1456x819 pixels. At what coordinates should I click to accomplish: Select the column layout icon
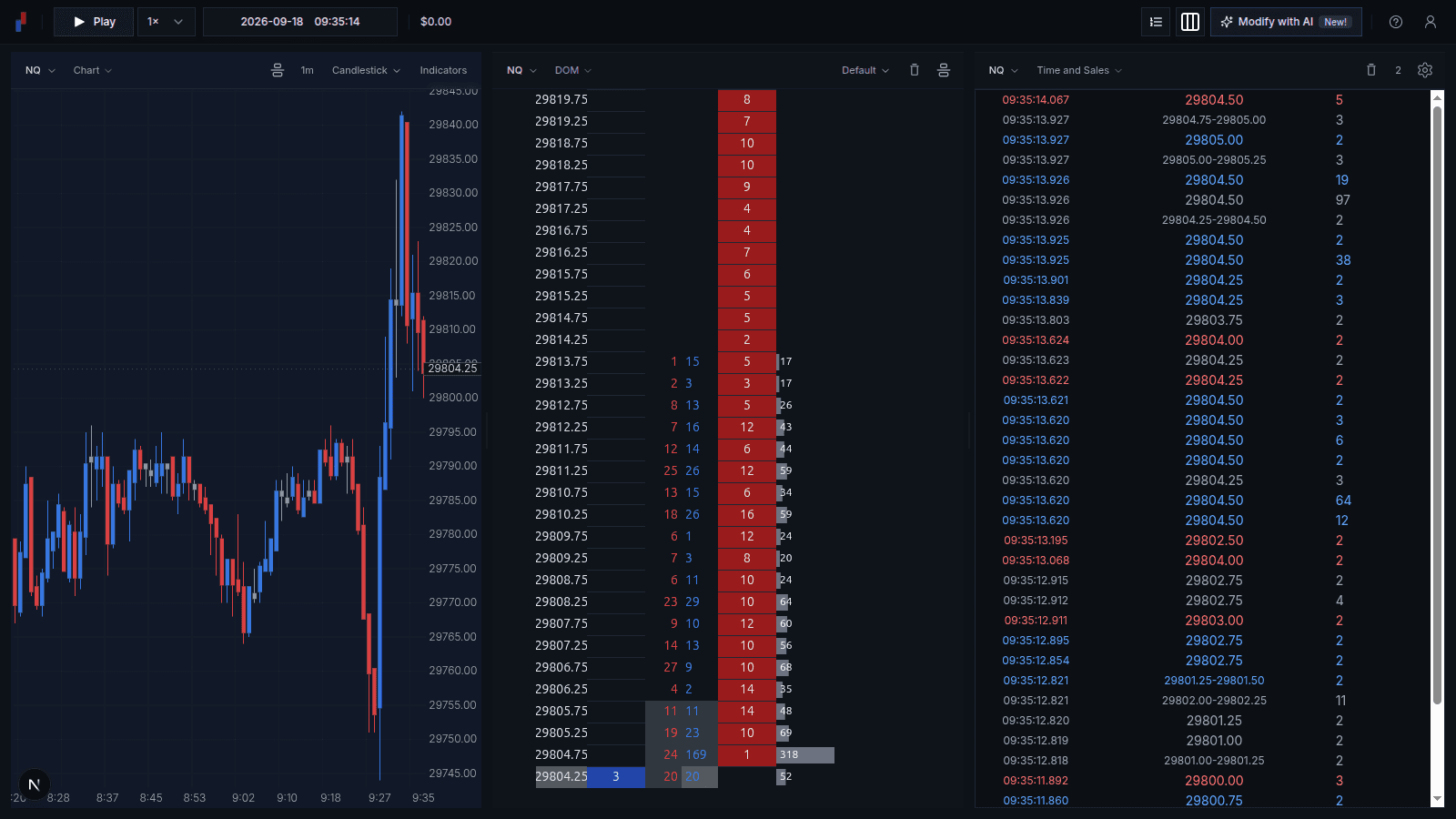pos(1189,22)
